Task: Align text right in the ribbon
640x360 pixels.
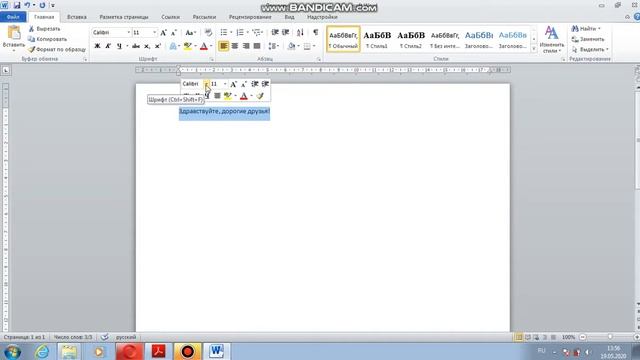Action: pyautogui.click(x=246, y=46)
